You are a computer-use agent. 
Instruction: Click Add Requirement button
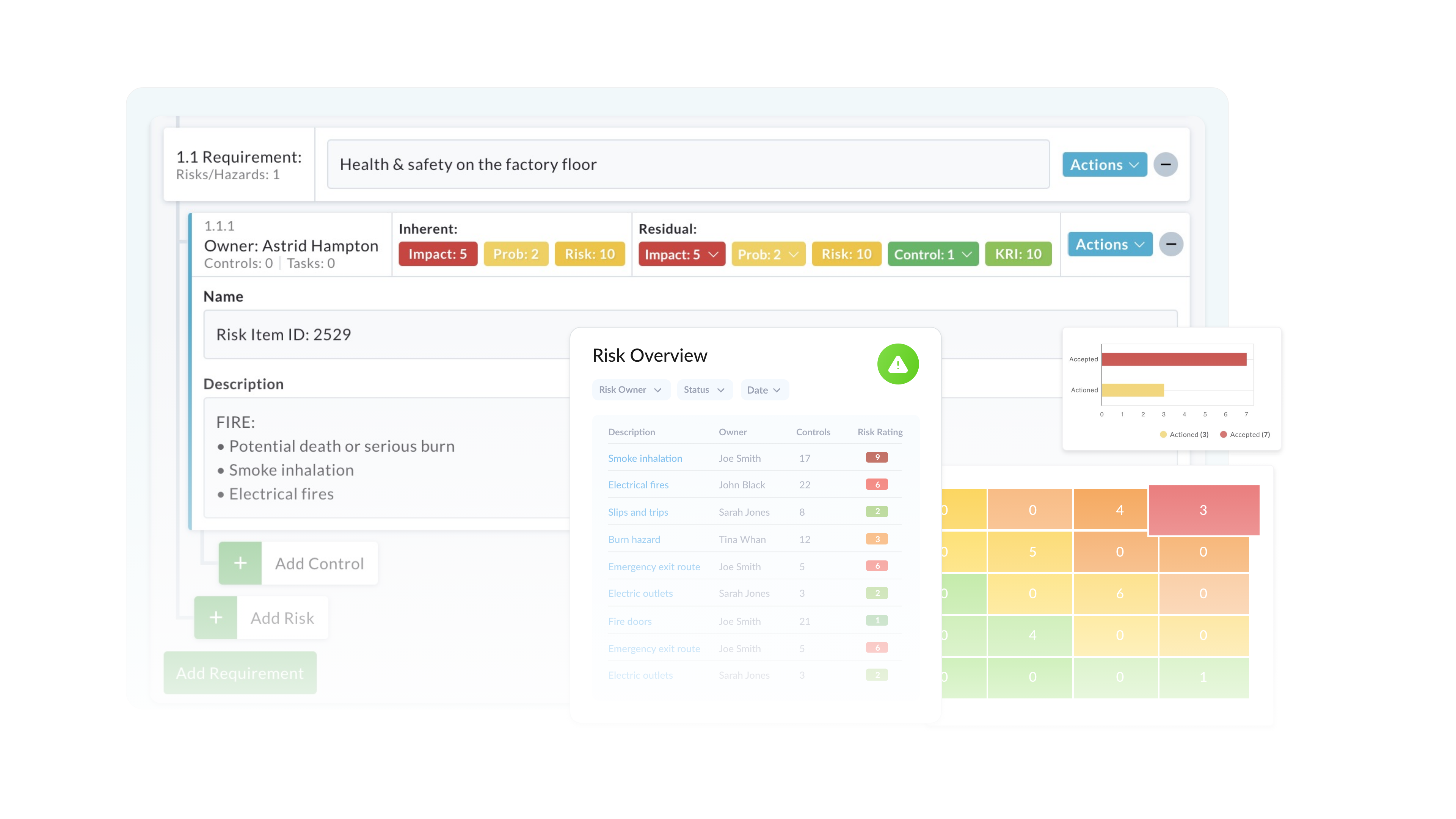[x=240, y=673]
